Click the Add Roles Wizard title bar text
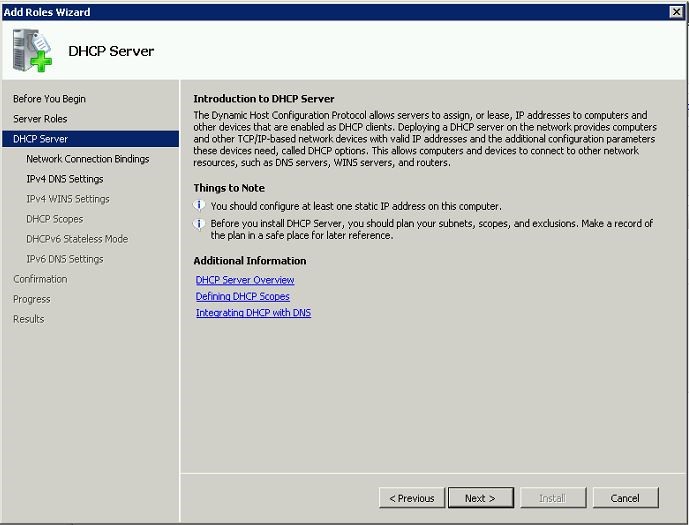 pos(47,12)
